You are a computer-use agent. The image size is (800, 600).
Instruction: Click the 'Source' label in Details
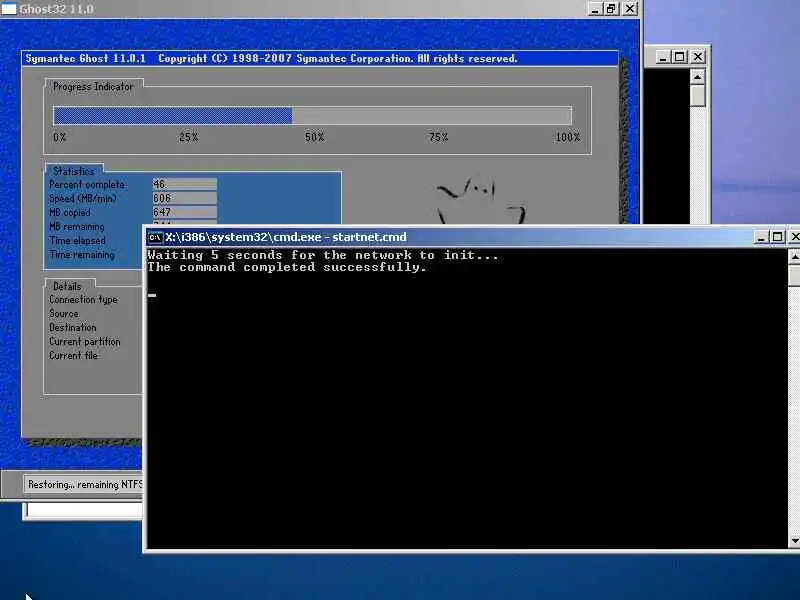(x=64, y=313)
